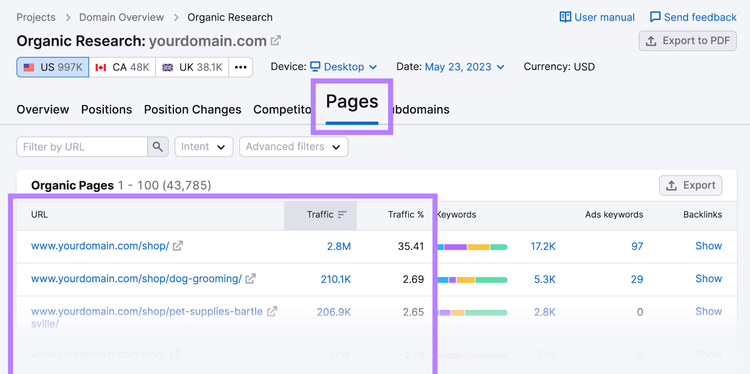Click the search magnifier in URL filter
Screen dimensions: 750x374
[x=158, y=147]
